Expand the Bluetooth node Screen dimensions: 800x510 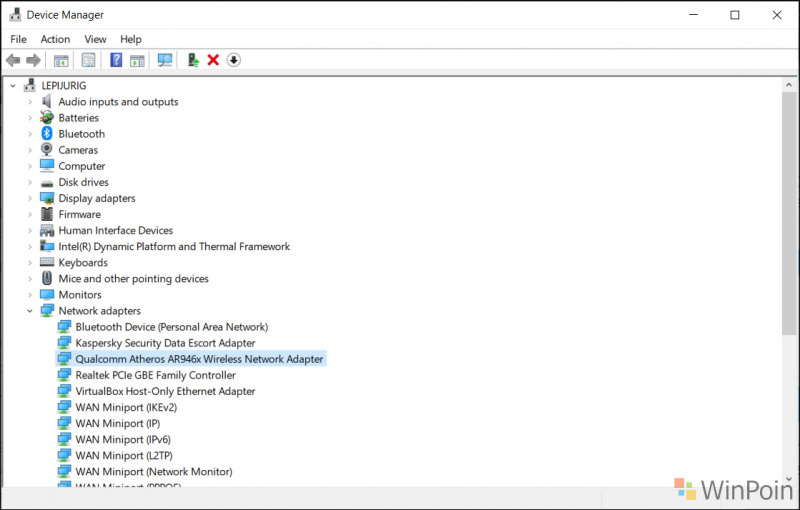coord(30,134)
